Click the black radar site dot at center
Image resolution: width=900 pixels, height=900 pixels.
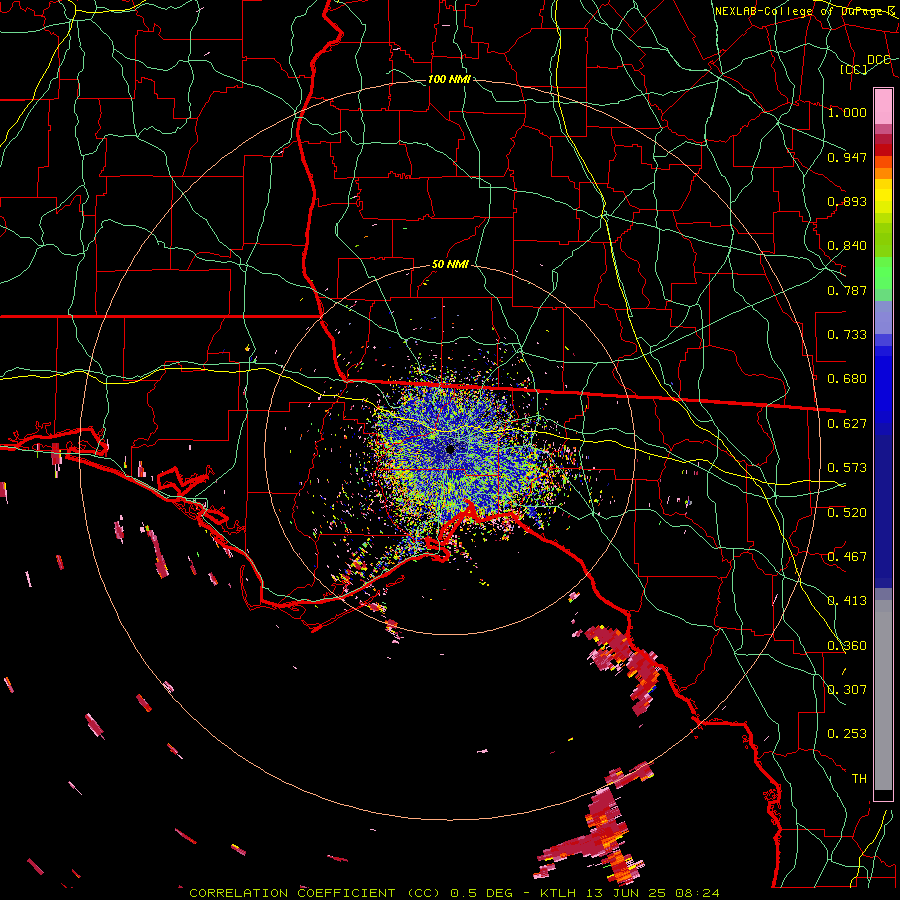click(x=450, y=449)
